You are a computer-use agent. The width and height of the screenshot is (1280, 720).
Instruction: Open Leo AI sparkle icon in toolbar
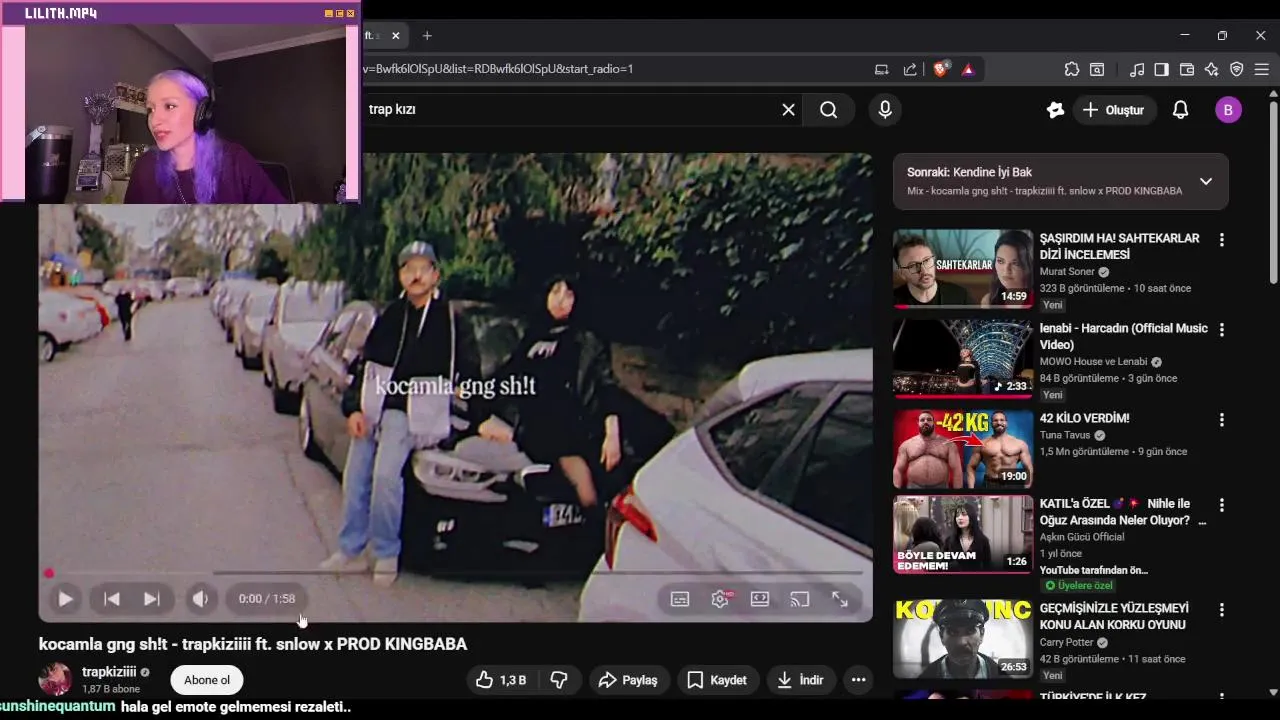(x=1212, y=69)
